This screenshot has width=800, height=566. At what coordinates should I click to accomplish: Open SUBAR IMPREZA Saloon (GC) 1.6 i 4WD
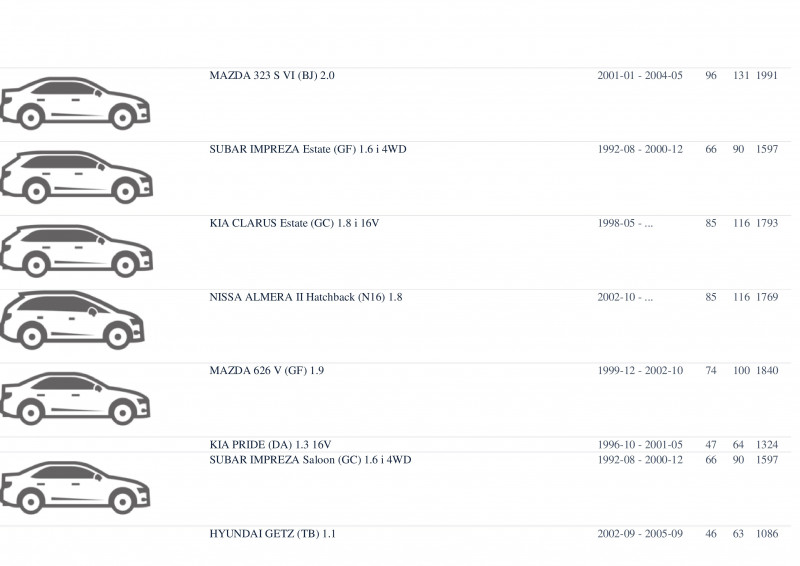tap(310, 460)
